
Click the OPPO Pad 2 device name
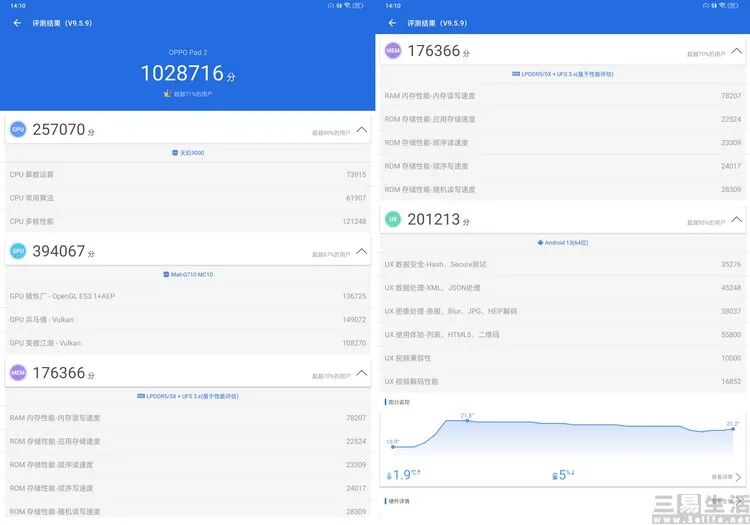[x=188, y=52]
